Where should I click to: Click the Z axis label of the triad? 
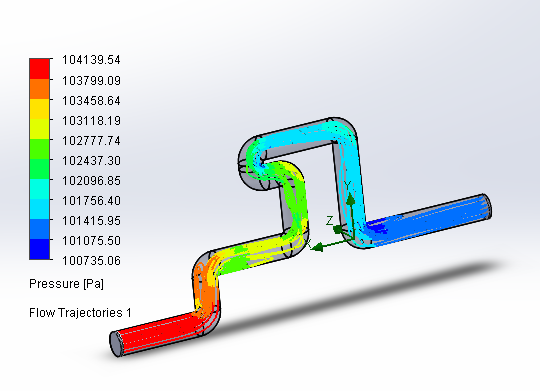click(330, 220)
